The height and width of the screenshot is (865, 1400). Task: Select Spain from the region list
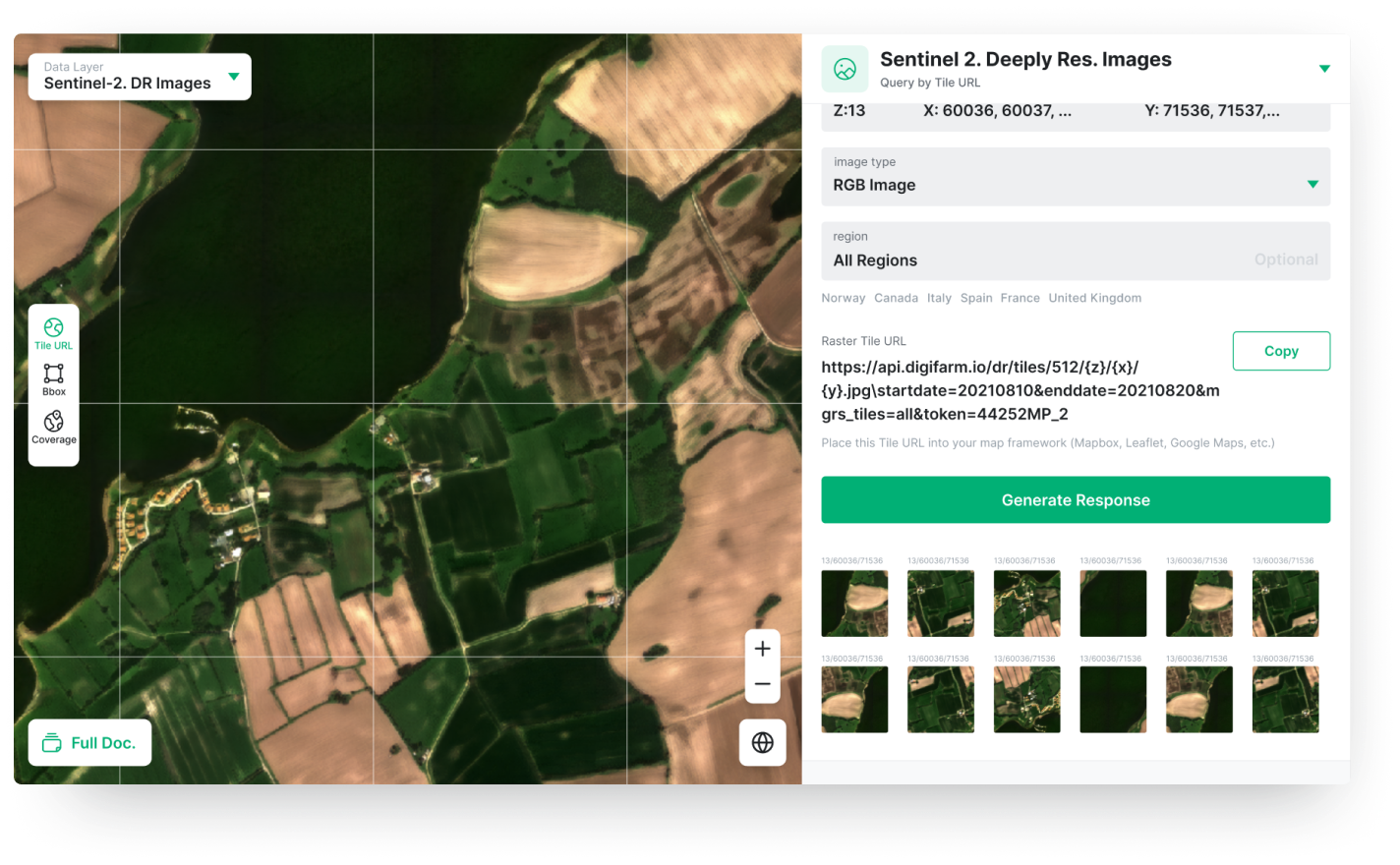976,297
